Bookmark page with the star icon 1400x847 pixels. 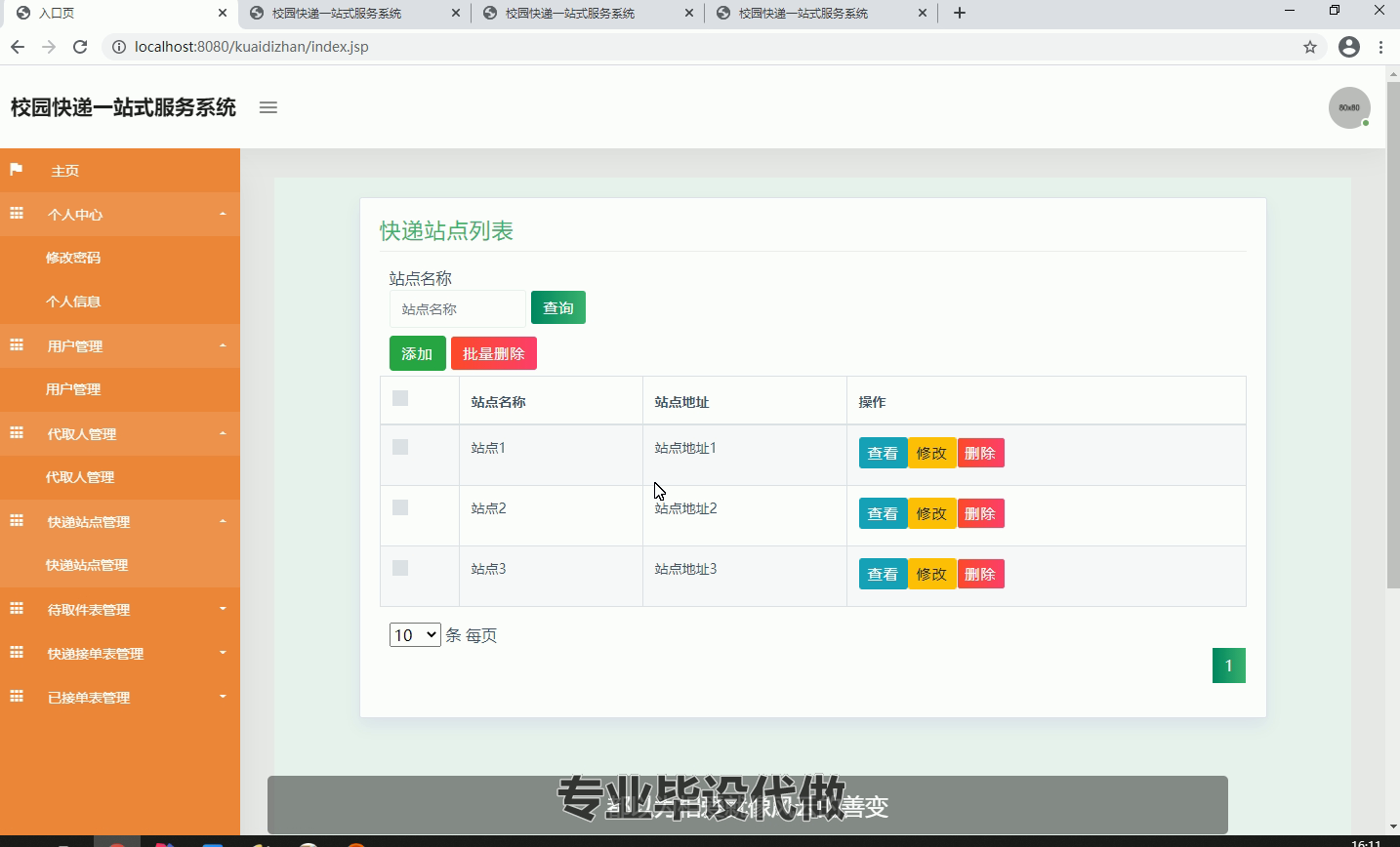click(1310, 47)
